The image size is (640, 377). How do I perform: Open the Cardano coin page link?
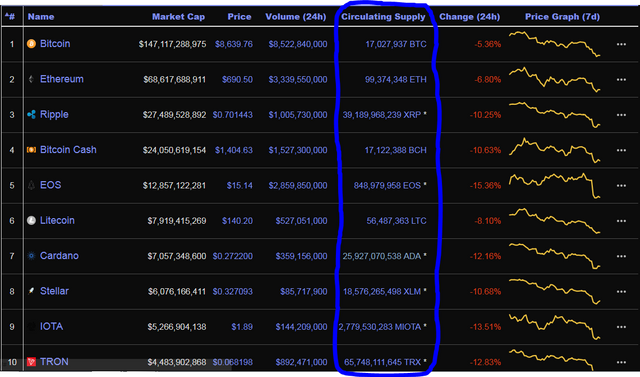tap(59, 256)
